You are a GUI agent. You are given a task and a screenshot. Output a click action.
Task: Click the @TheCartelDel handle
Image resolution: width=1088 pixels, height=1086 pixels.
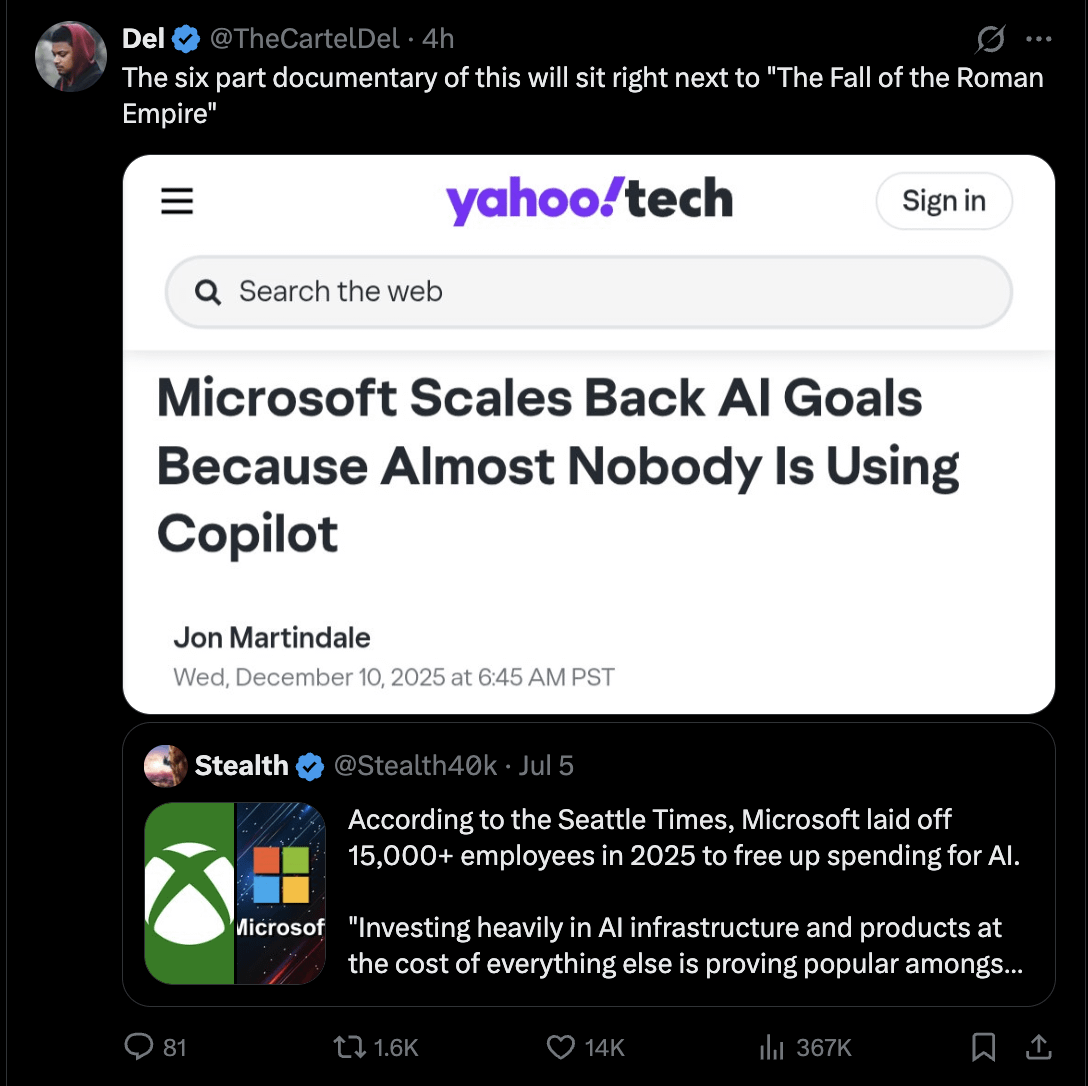pyautogui.click(x=303, y=39)
